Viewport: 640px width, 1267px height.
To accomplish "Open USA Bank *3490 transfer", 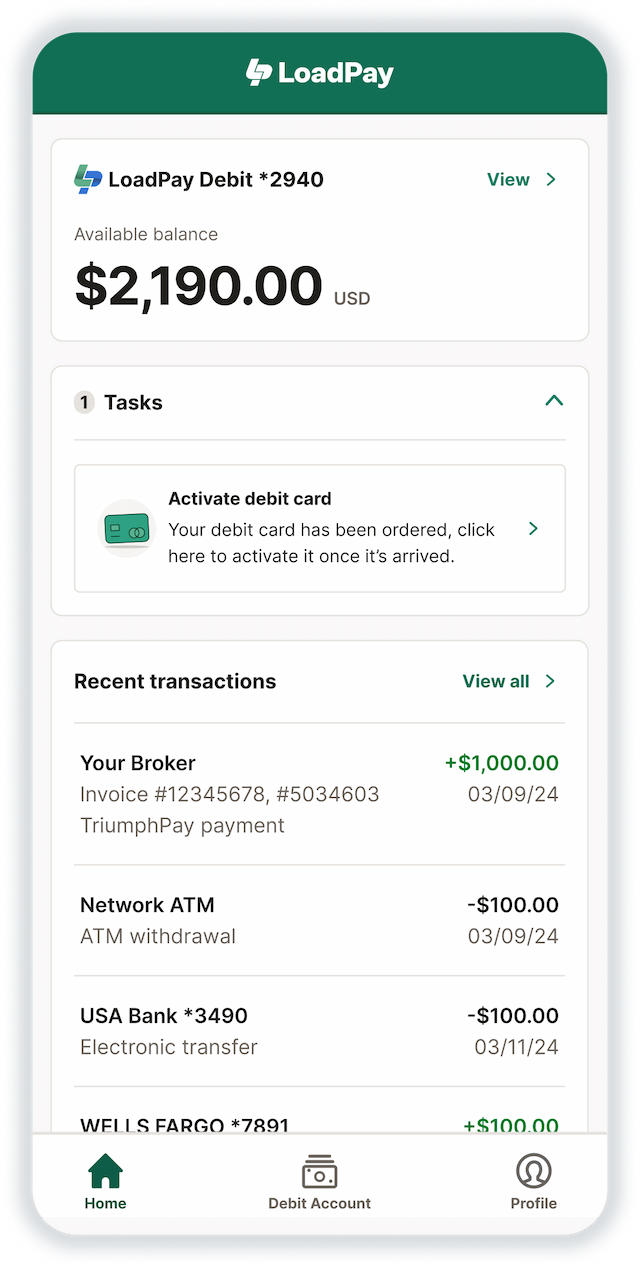I will [319, 1031].
